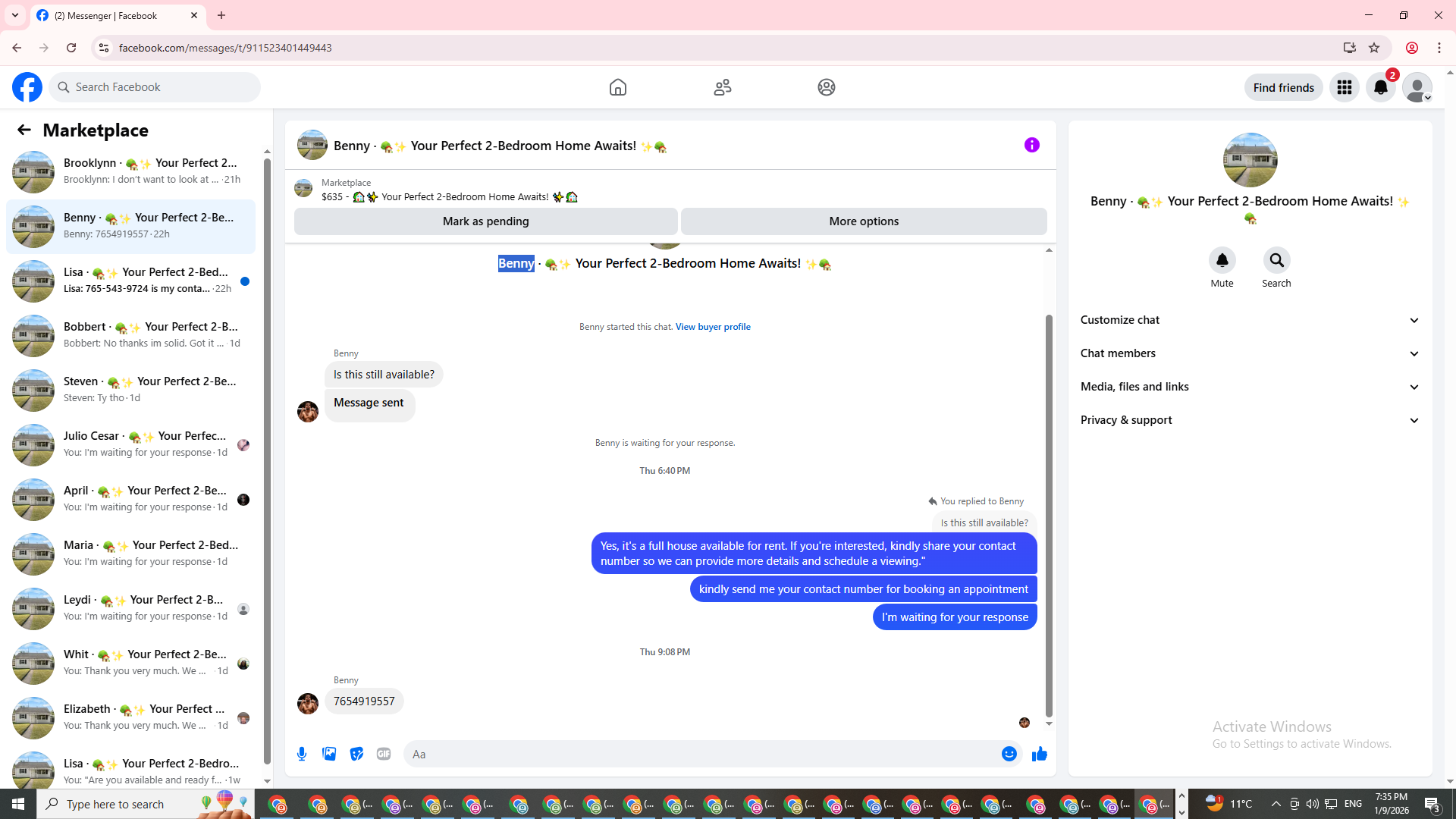Mark listing as pending
1456x819 pixels.
[485, 221]
